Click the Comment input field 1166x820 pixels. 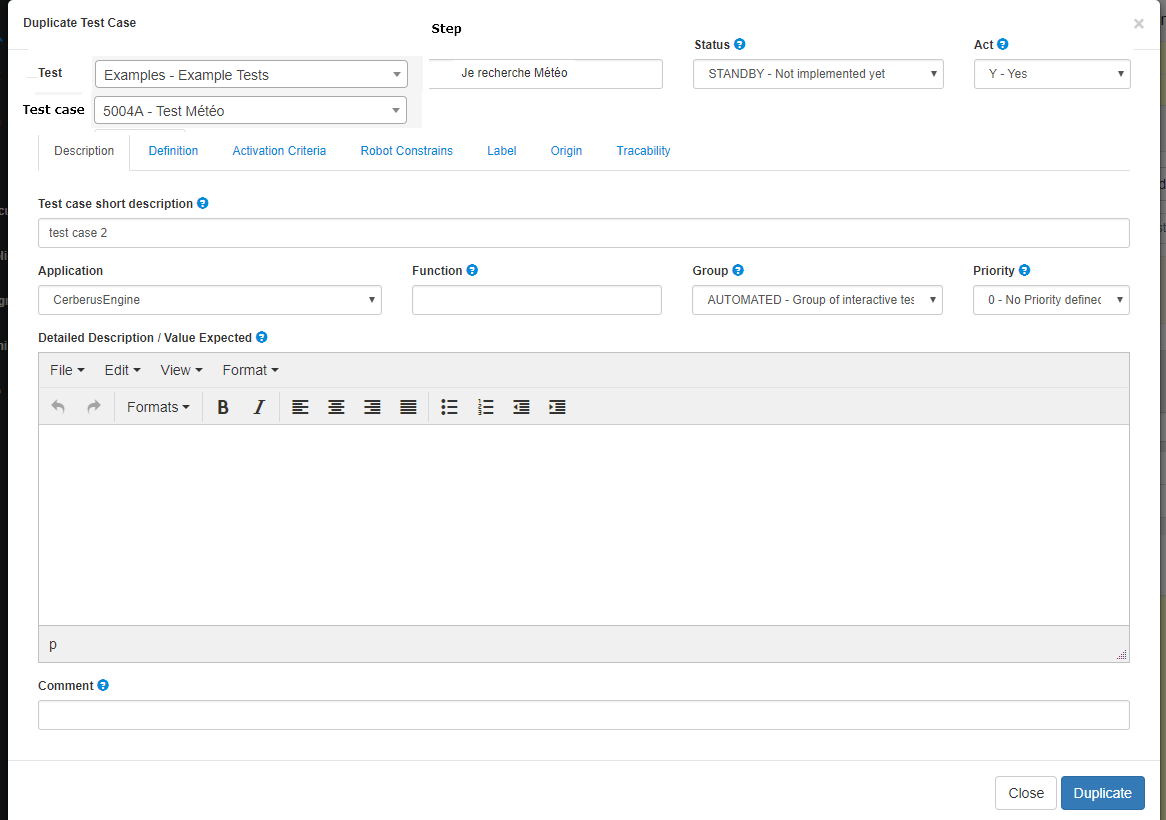[584, 714]
